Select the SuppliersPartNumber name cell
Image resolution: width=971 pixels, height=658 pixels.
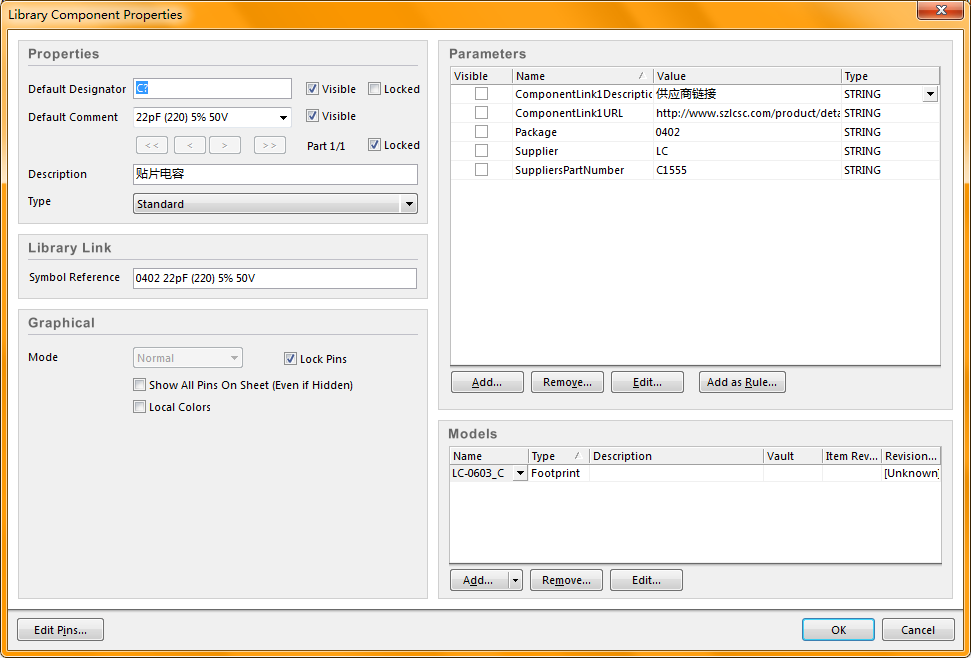(582, 170)
